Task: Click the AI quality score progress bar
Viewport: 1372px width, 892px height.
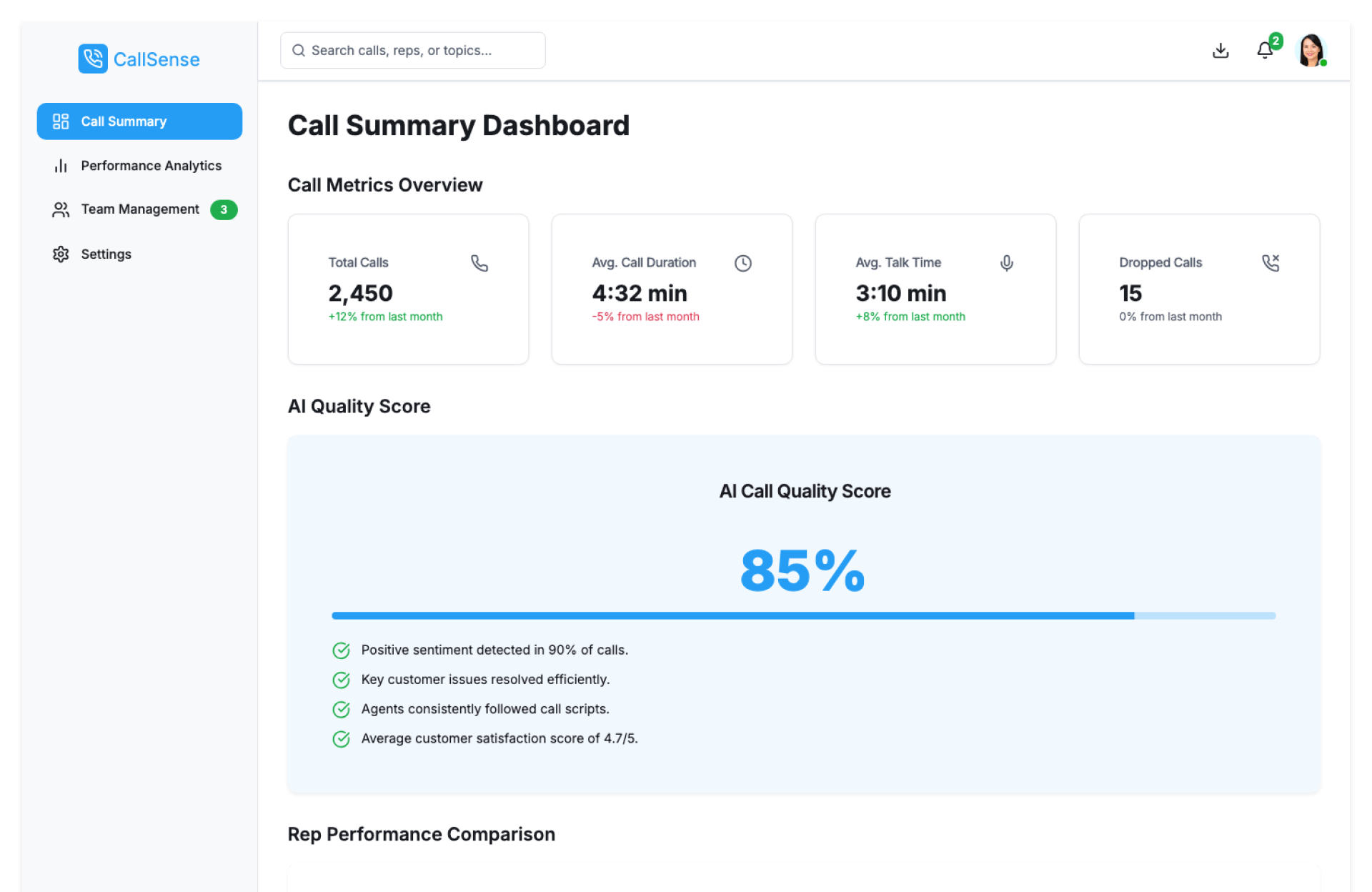Action: [803, 615]
